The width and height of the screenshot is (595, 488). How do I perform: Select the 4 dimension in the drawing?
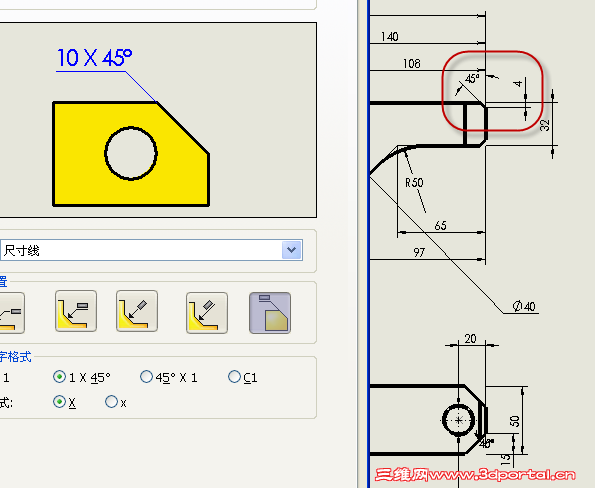pos(518,83)
